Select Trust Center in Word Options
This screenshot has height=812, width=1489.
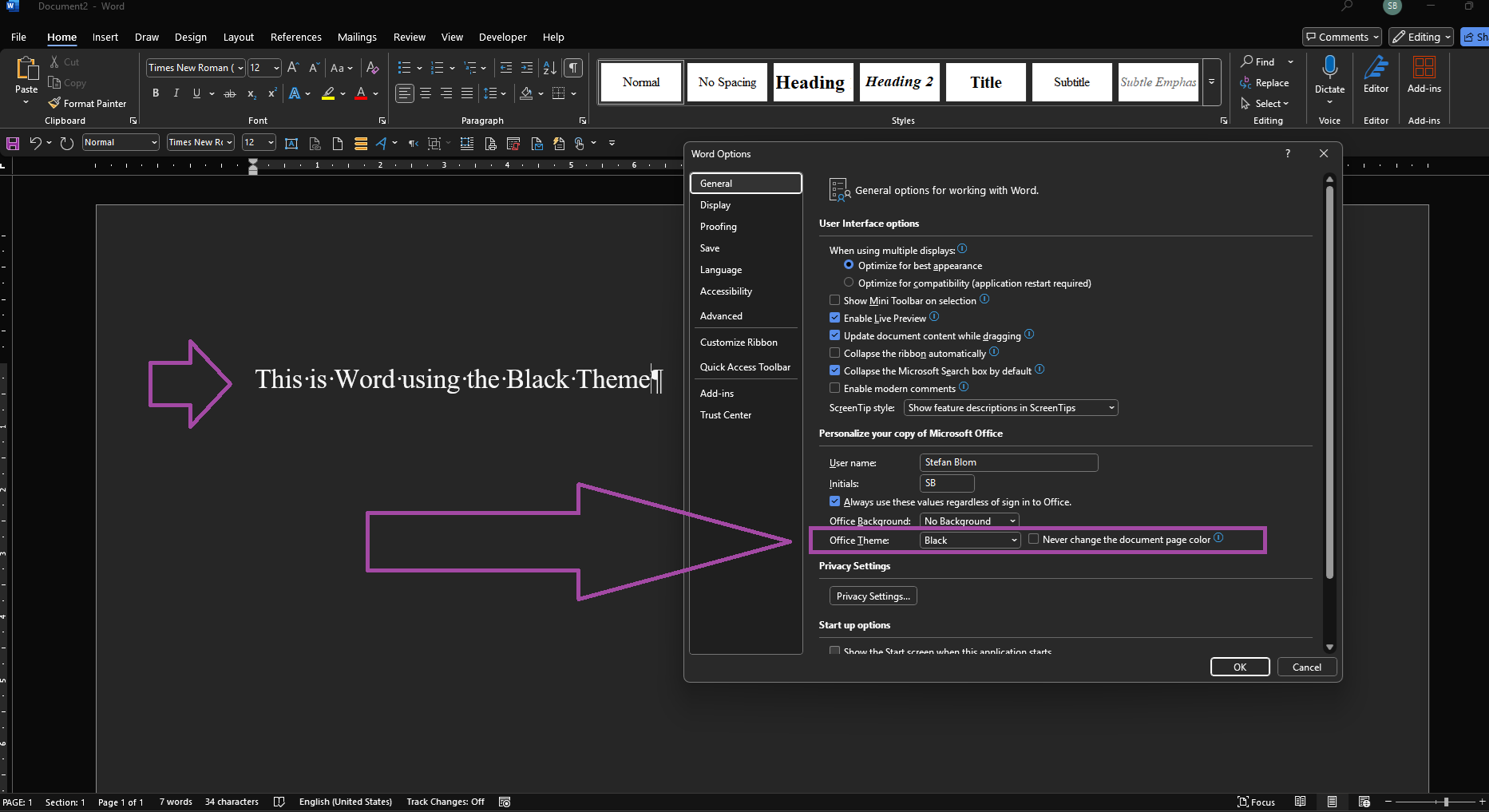746,415
